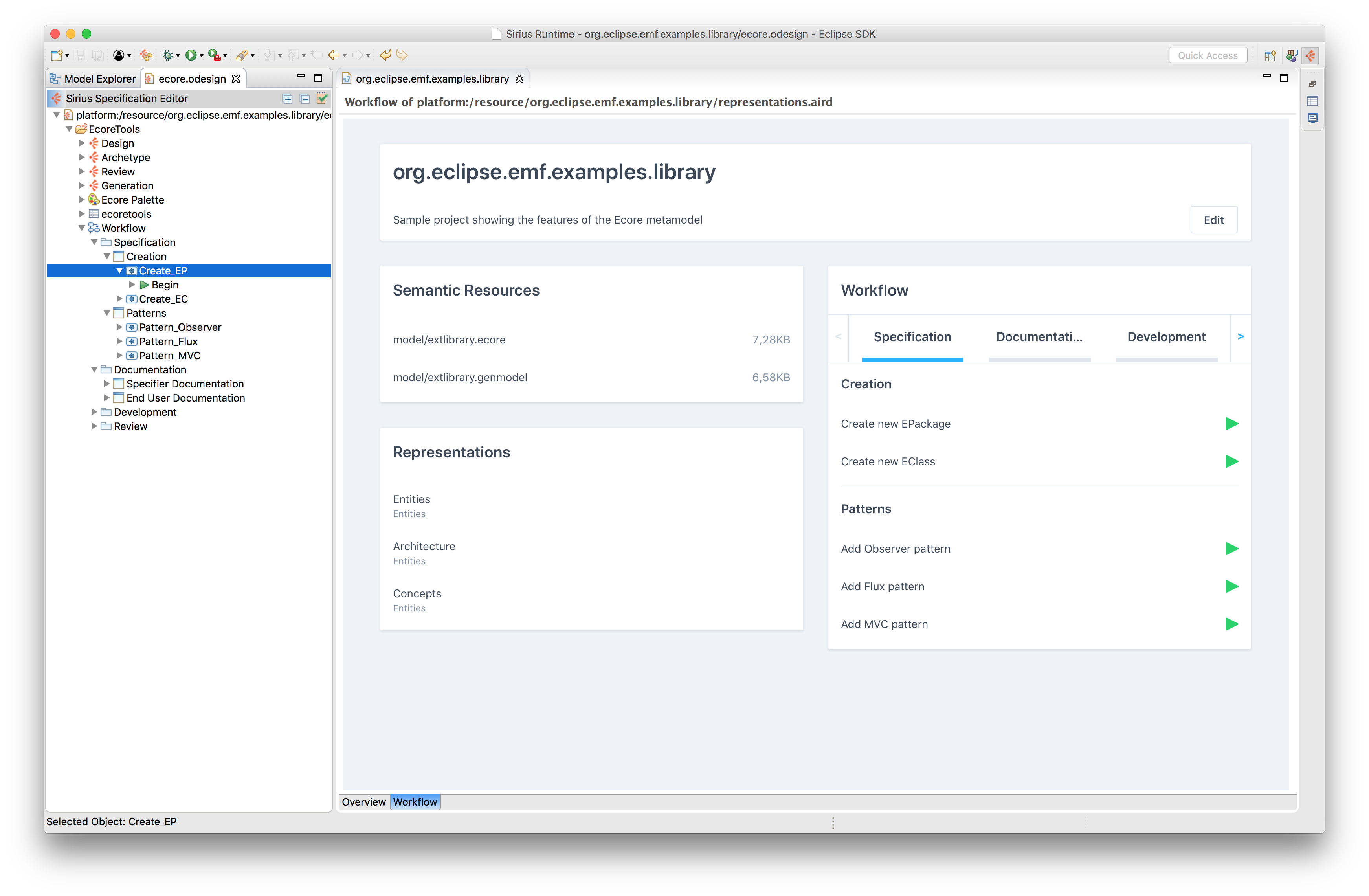Run Create new EClass play arrow
Screen dimensions: 1369x896
coord(1231,461)
